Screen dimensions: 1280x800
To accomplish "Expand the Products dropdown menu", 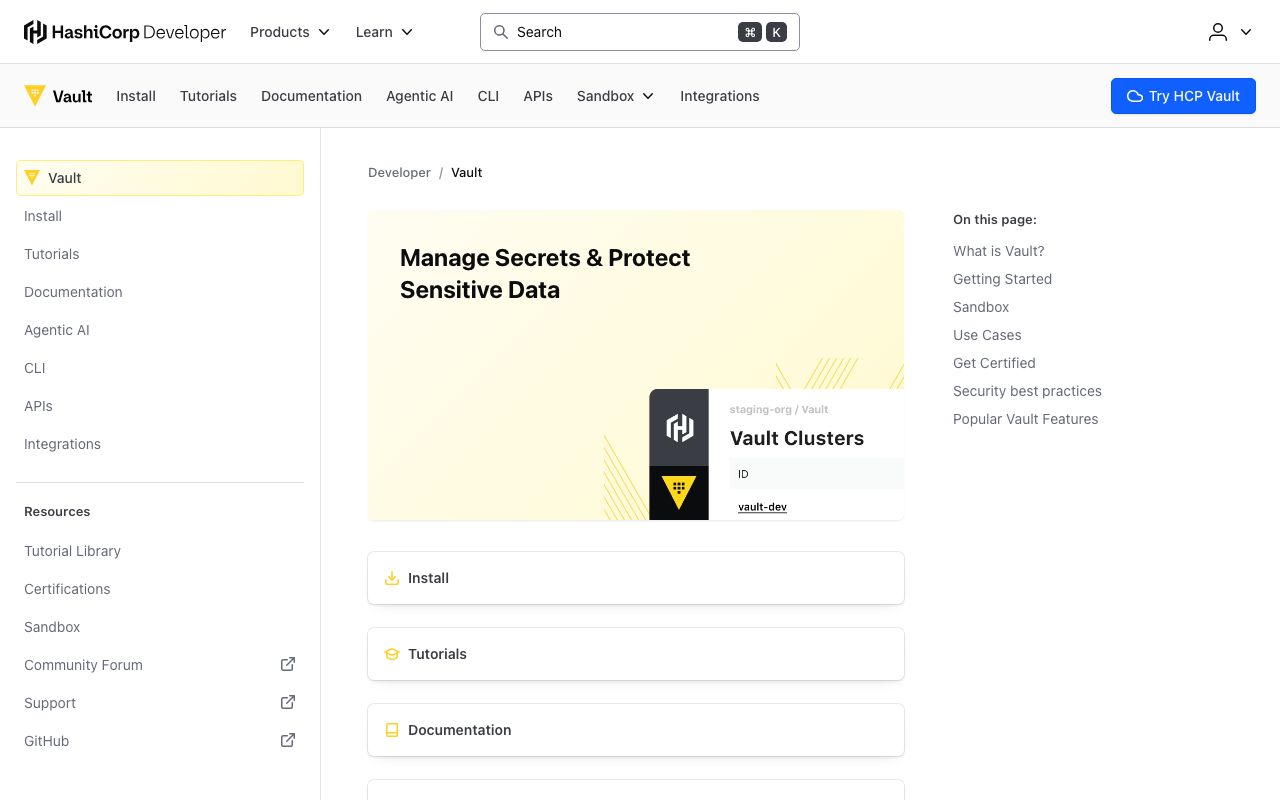I will click(x=290, y=32).
